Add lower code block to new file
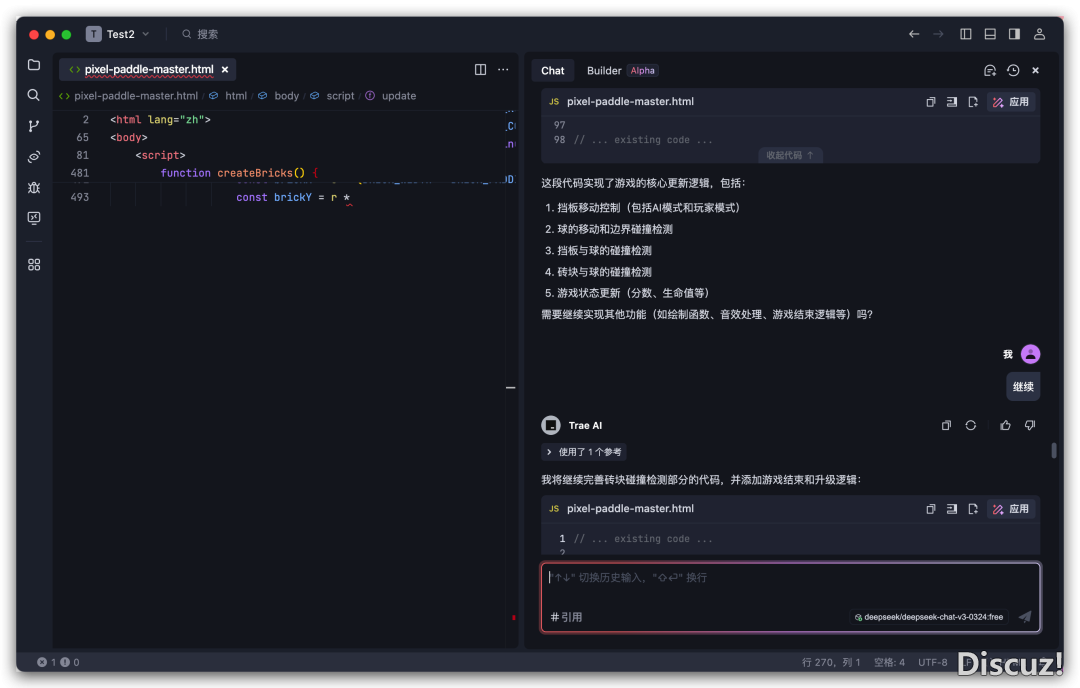The image size is (1080, 688). [973, 509]
